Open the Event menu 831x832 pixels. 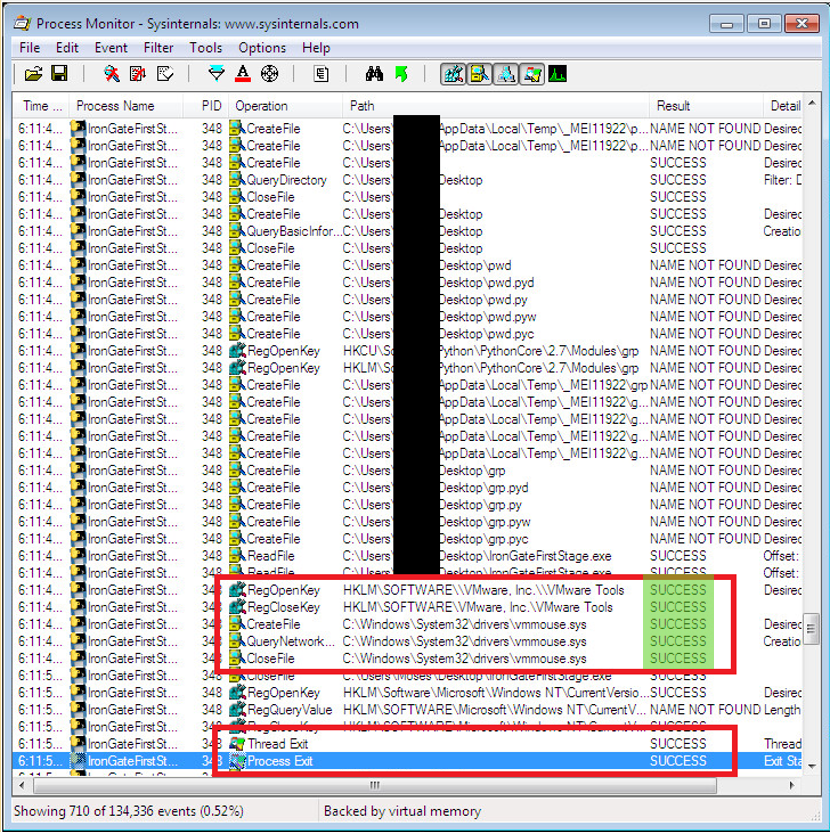111,48
